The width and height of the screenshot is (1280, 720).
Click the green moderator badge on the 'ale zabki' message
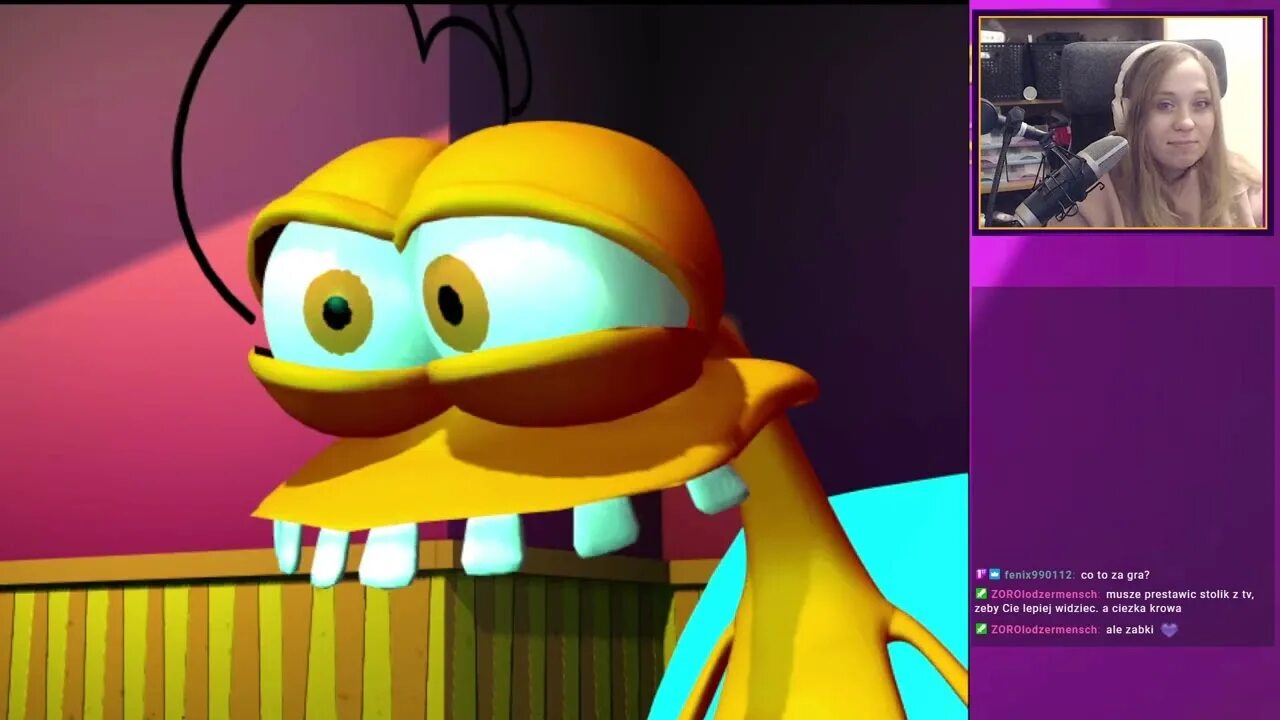coord(981,630)
